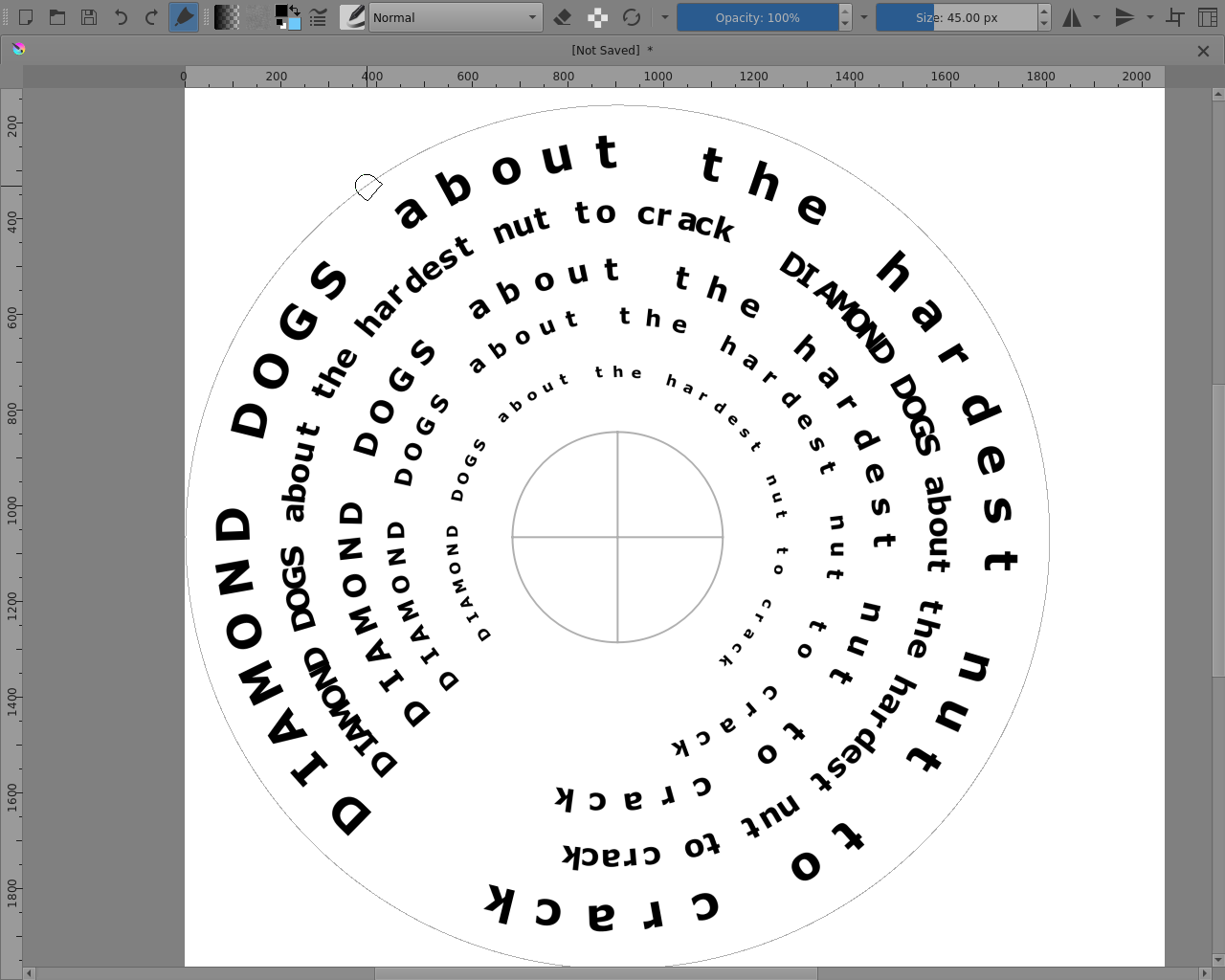Swap foreground and background colors
Viewport: 1225px width, 980px height.
point(295,11)
